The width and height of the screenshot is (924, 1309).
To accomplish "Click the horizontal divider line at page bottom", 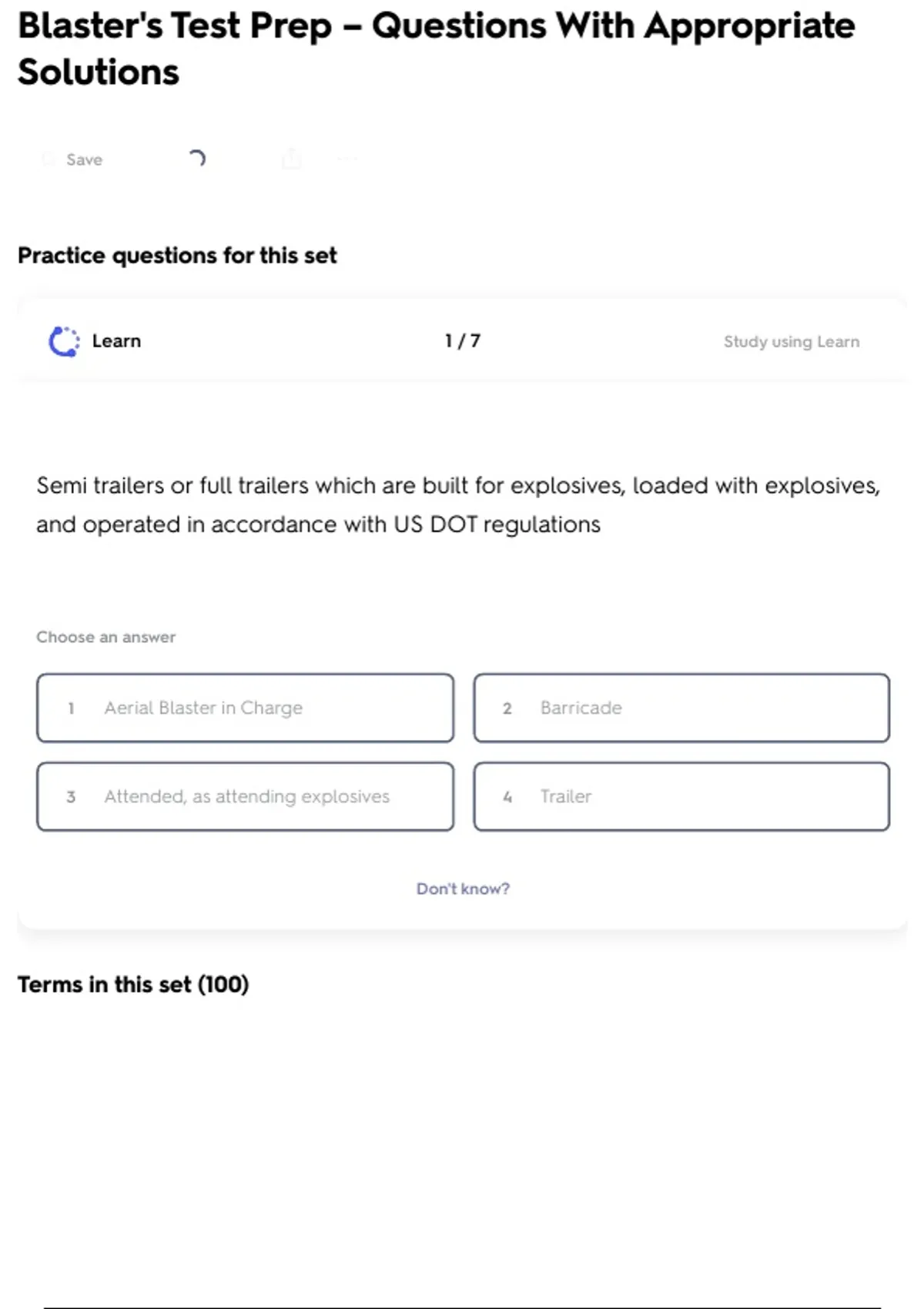I will click(462, 1307).
